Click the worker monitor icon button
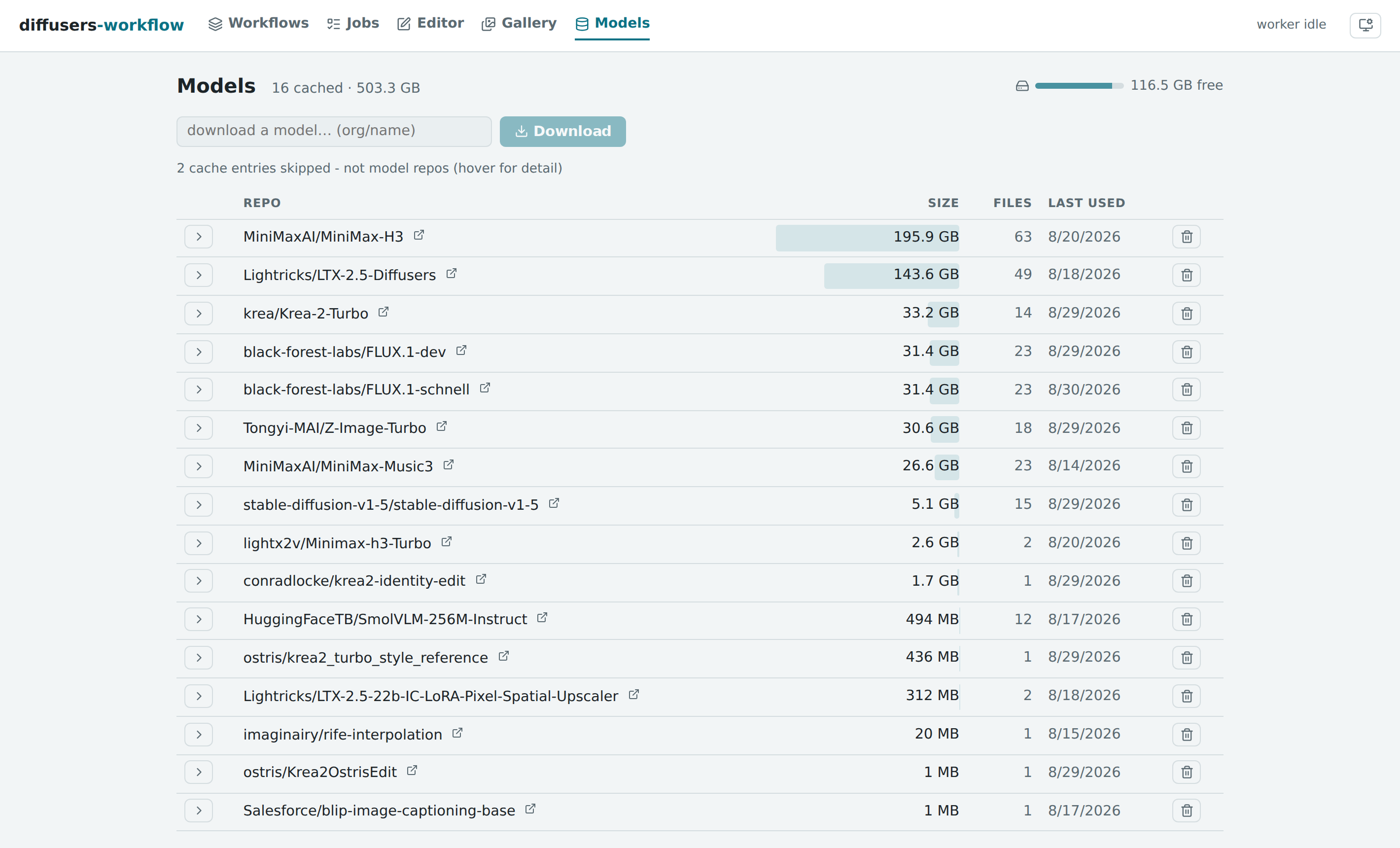The image size is (1400, 848). click(x=1365, y=25)
